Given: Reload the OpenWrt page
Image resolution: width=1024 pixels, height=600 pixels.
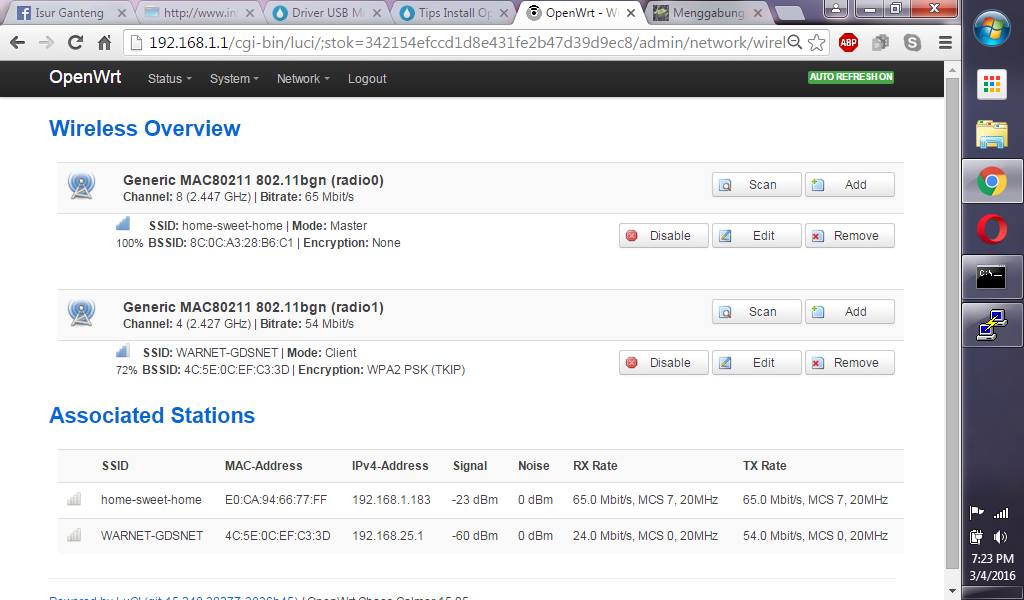Looking at the screenshot, I should pyautogui.click(x=76, y=43).
